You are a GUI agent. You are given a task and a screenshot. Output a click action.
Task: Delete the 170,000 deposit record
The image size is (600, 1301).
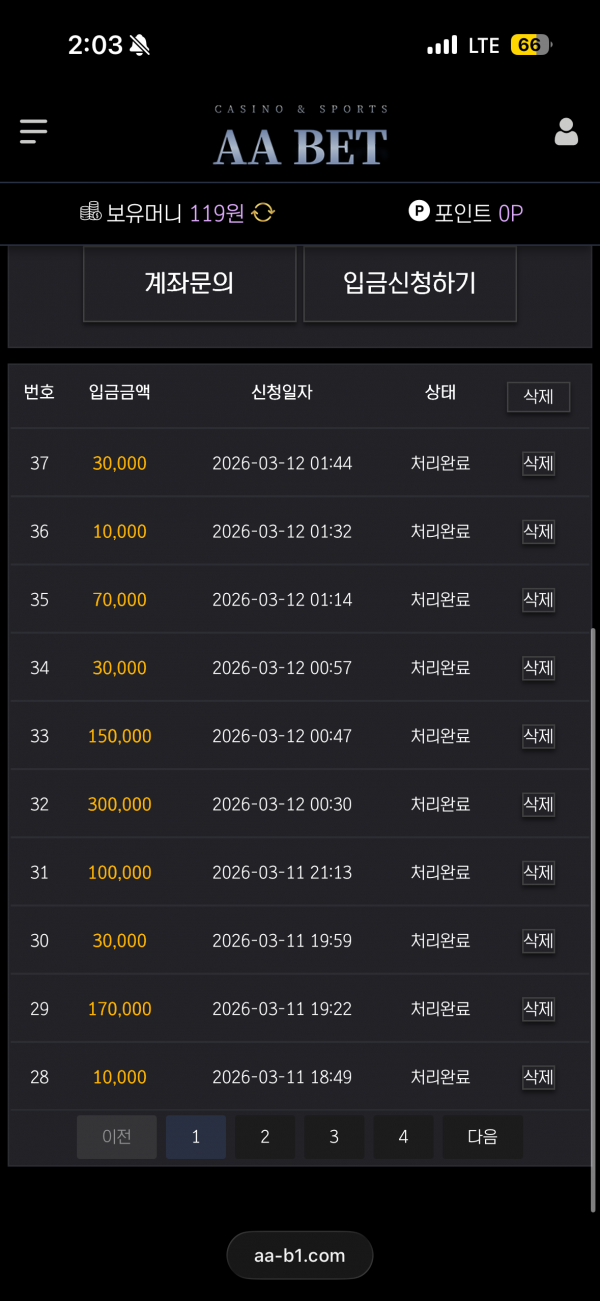click(538, 1009)
